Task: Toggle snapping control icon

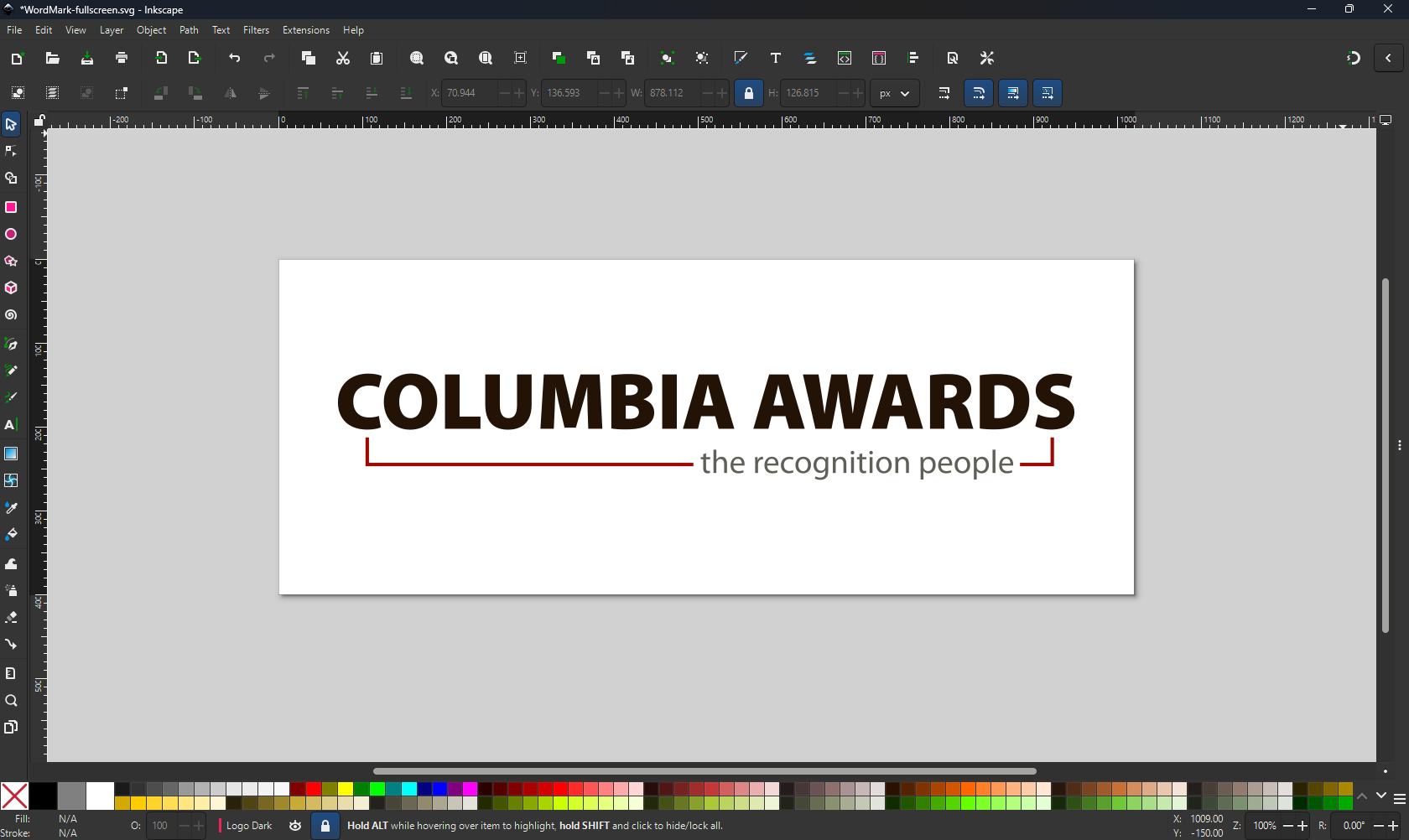Action: (1354, 58)
